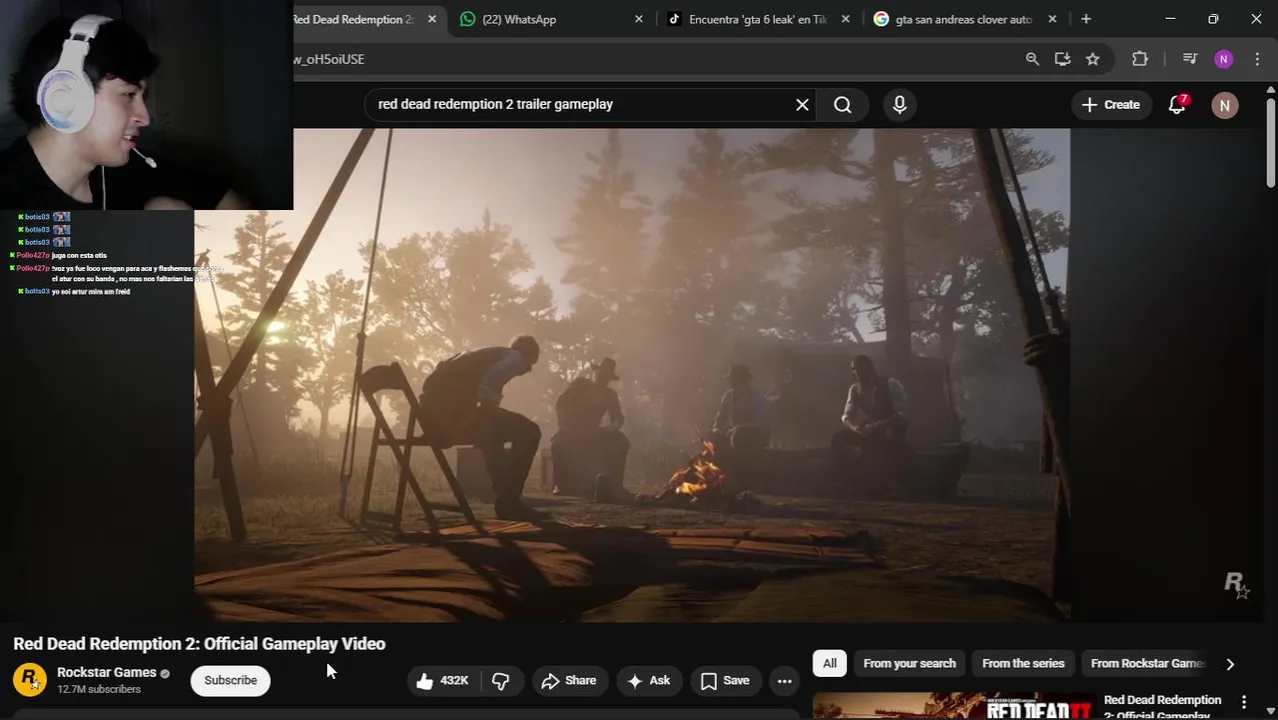
Task: Close the WhatsApp tab
Action: point(639,19)
